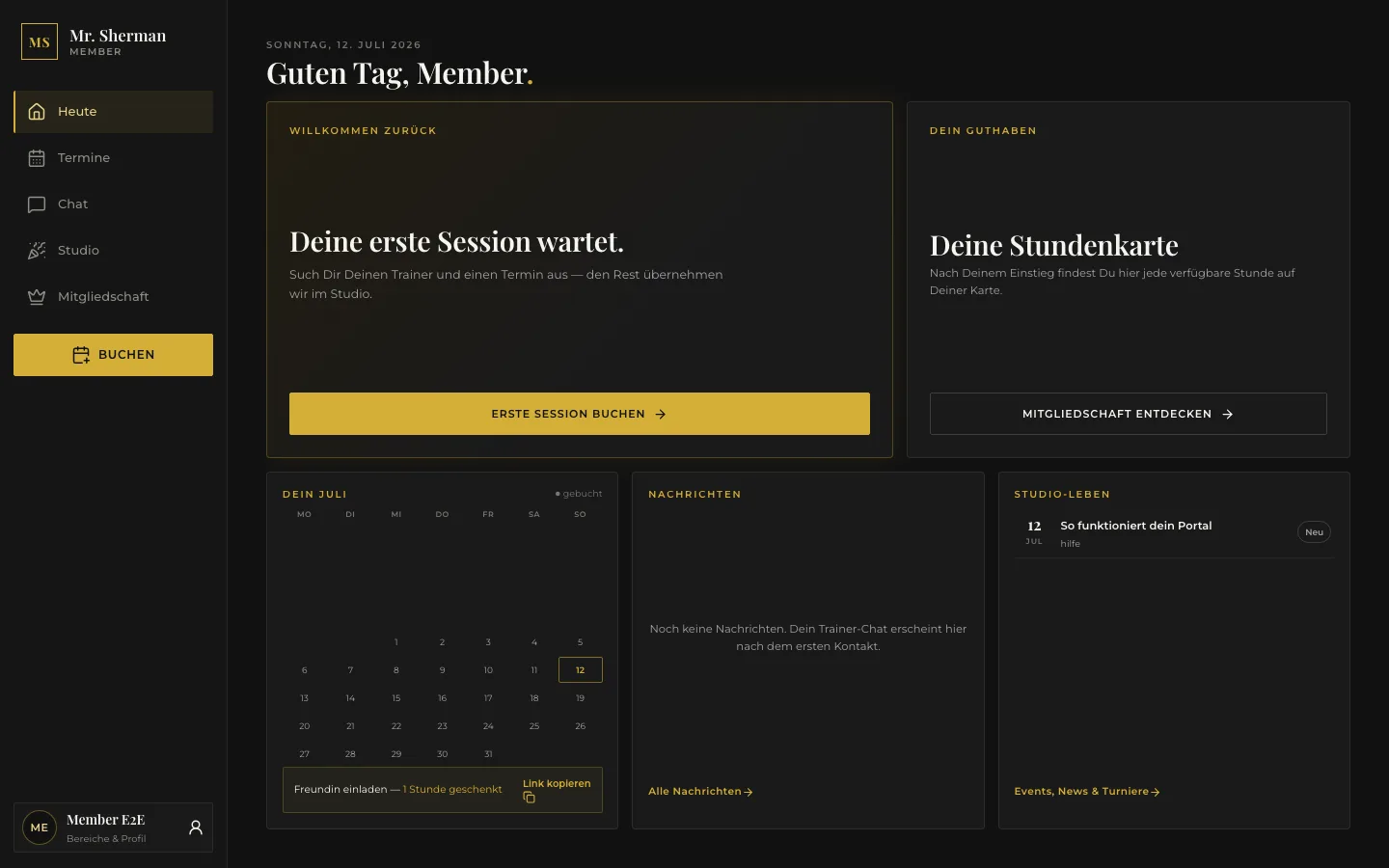Select today's date 12 in calendar

(581, 670)
